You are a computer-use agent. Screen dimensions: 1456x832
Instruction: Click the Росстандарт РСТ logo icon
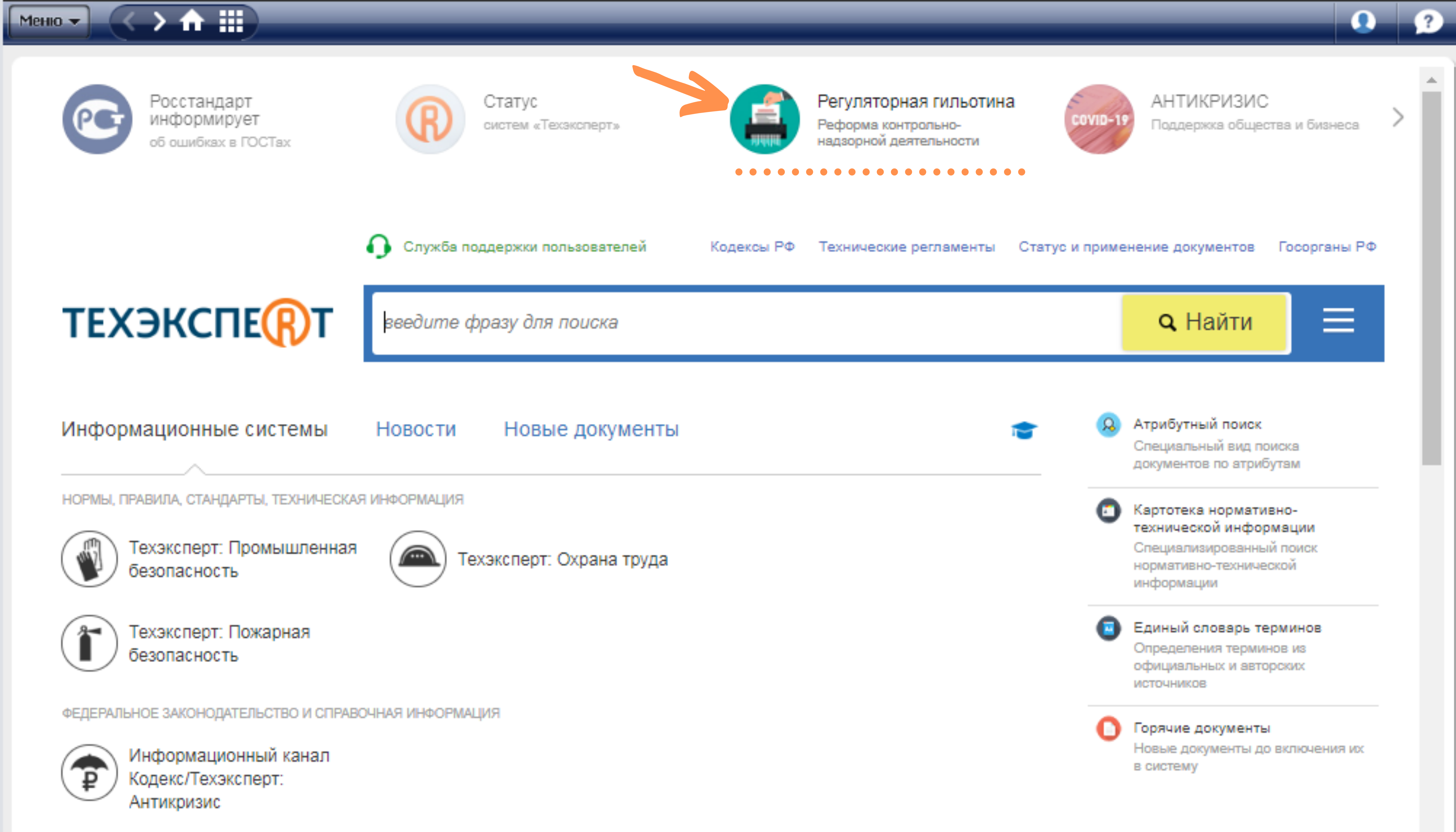click(x=97, y=119)
